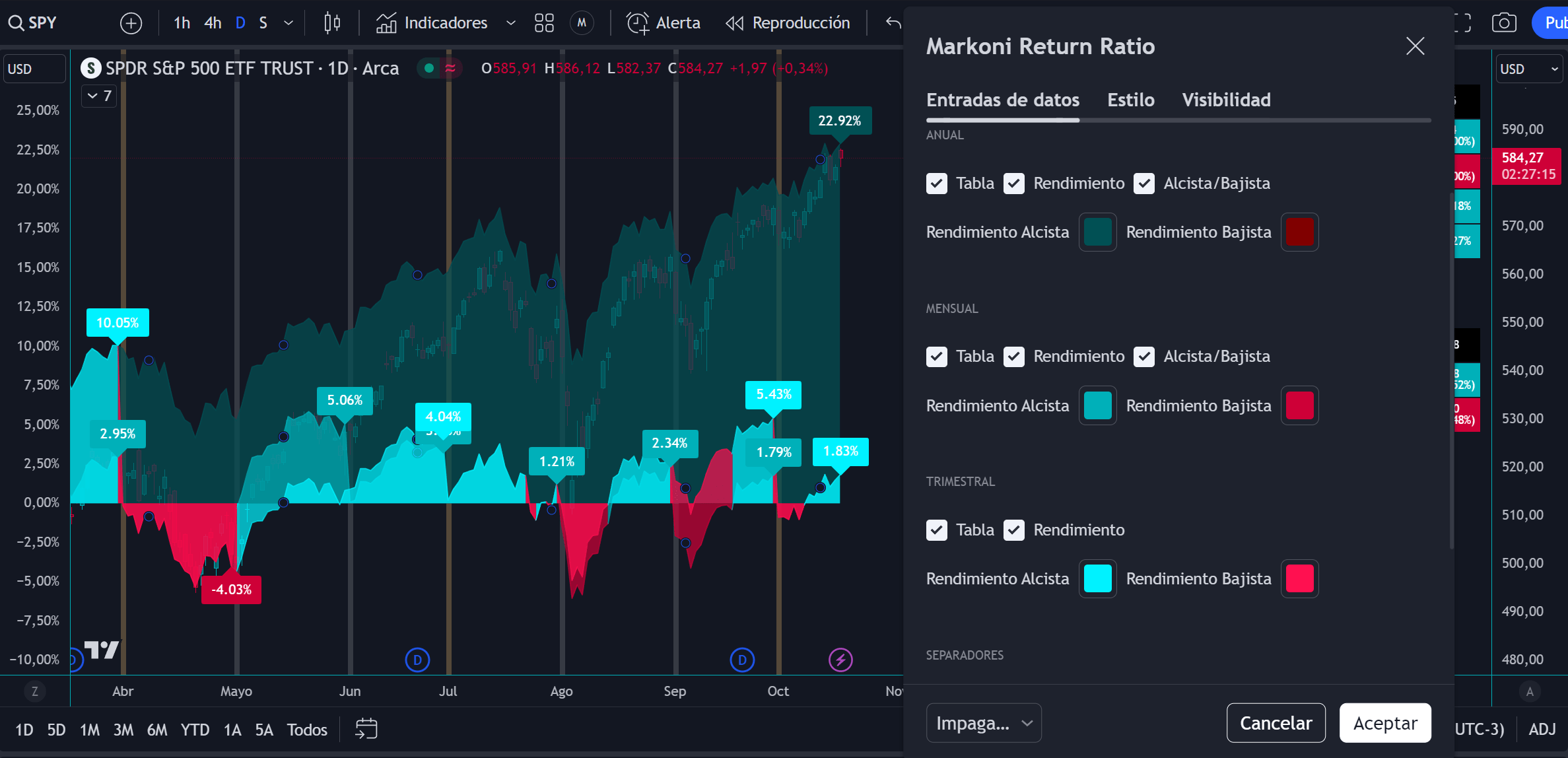Set range to 1D
This screenshot has width=1568, height=758.
24,730
